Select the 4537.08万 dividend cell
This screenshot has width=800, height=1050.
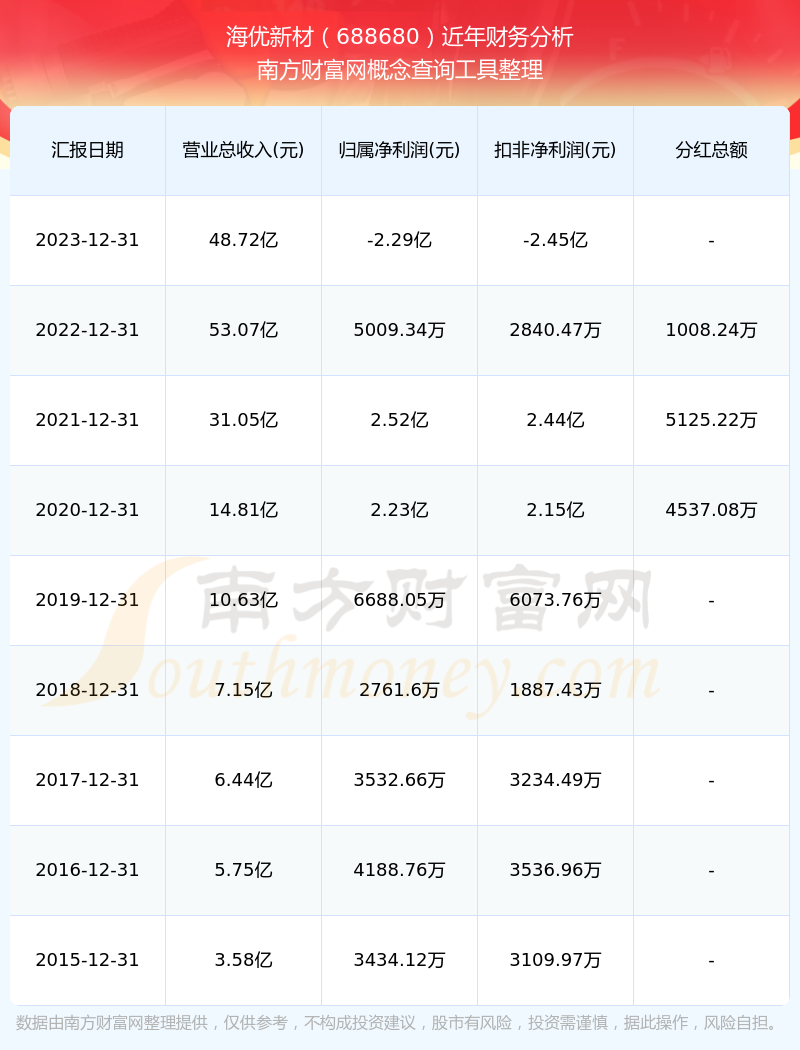point(712,510)
